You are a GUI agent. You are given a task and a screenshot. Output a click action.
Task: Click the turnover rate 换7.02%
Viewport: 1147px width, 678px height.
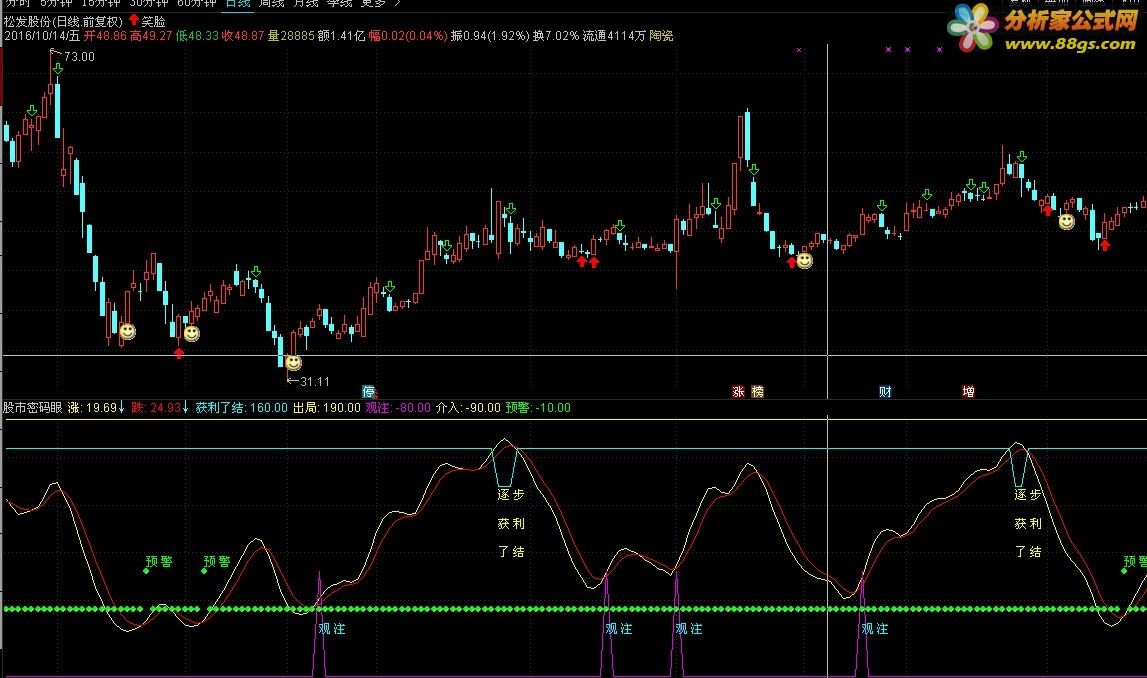pyautogui.click(x=556, y=35)
